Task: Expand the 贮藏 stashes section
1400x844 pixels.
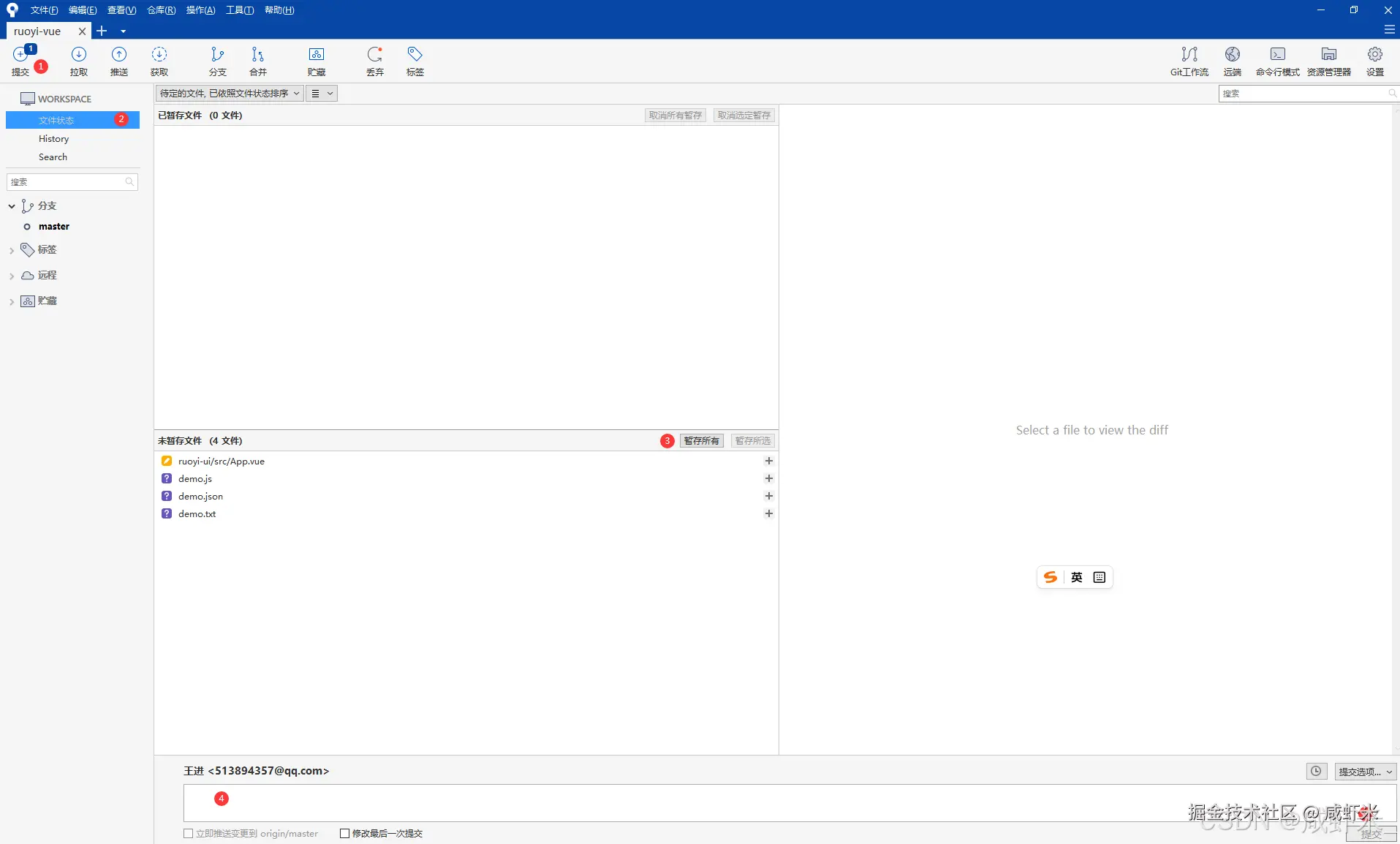Action: coord(12,301)
